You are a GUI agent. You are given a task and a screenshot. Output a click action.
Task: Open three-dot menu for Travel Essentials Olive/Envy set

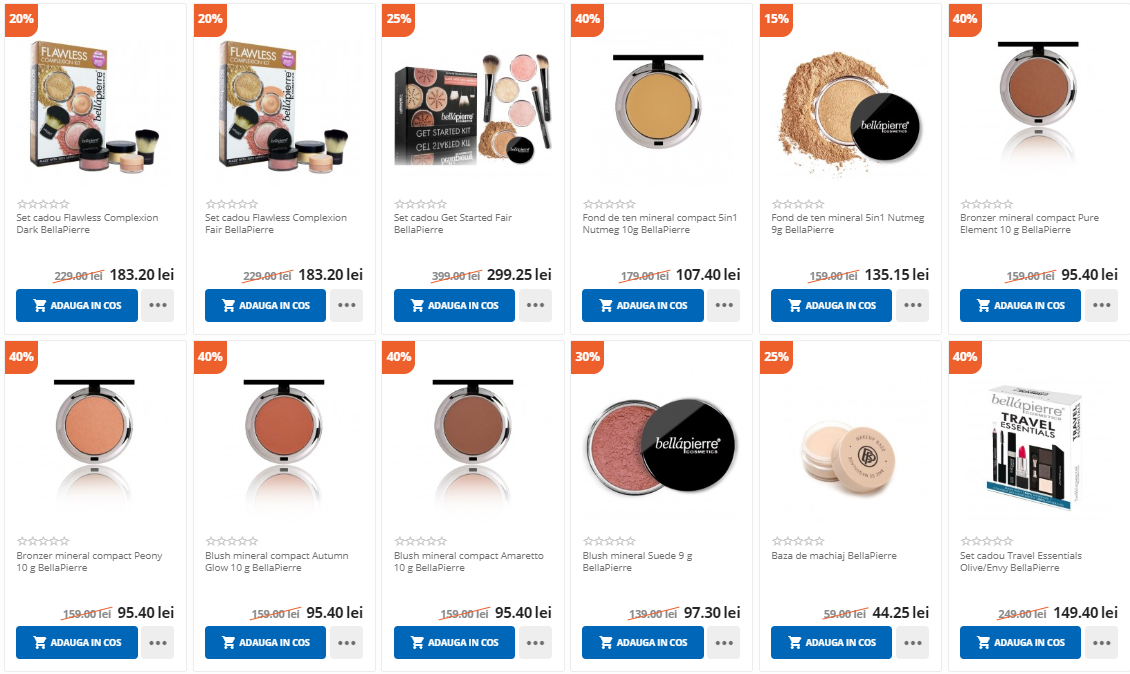tap(1101, 643)
